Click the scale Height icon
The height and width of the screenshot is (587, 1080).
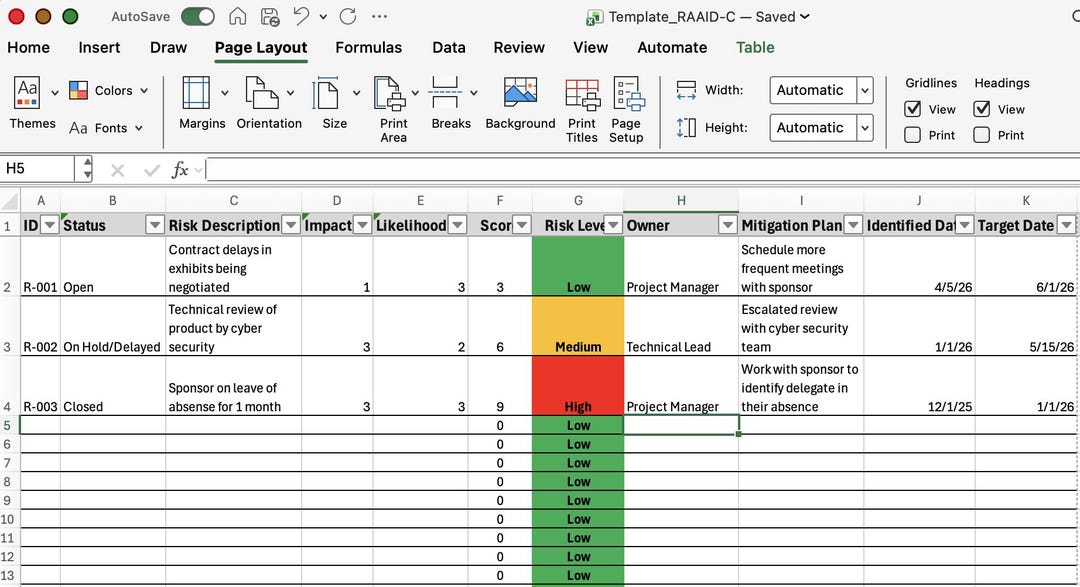click(686, 127)
